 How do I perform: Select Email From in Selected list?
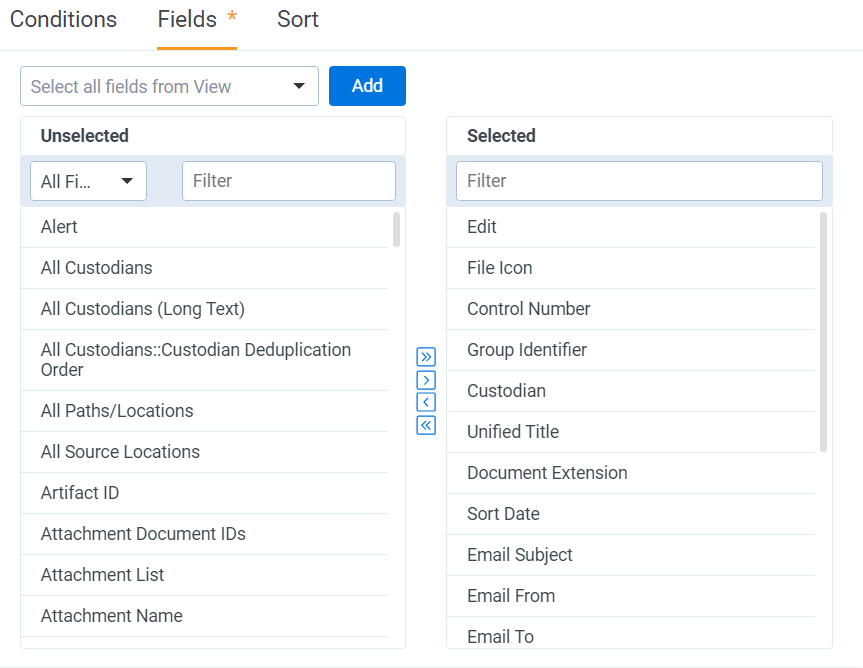[x=631, y=596]
